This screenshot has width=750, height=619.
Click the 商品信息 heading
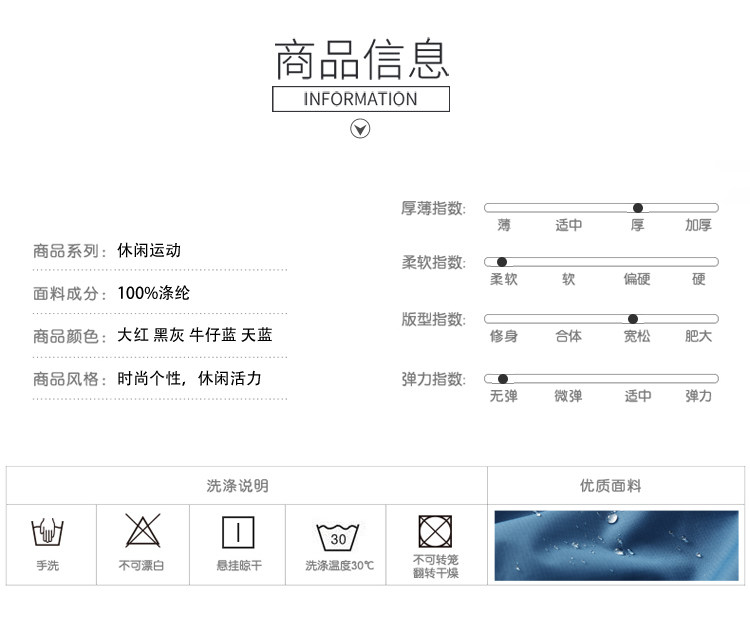362,59
